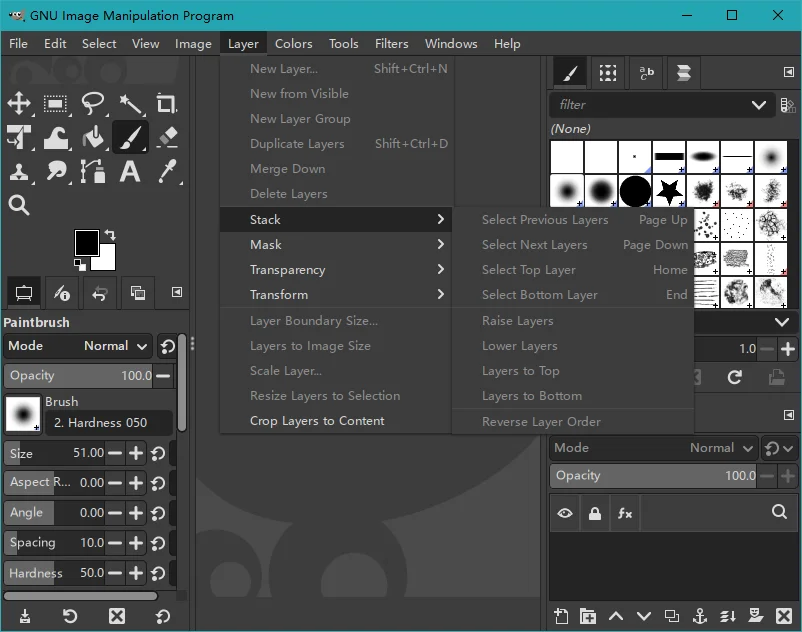Image resolution: width=802 pixels, height=632 pixels.
Task: Swap foreground and background colors
Action: (110, 235)
